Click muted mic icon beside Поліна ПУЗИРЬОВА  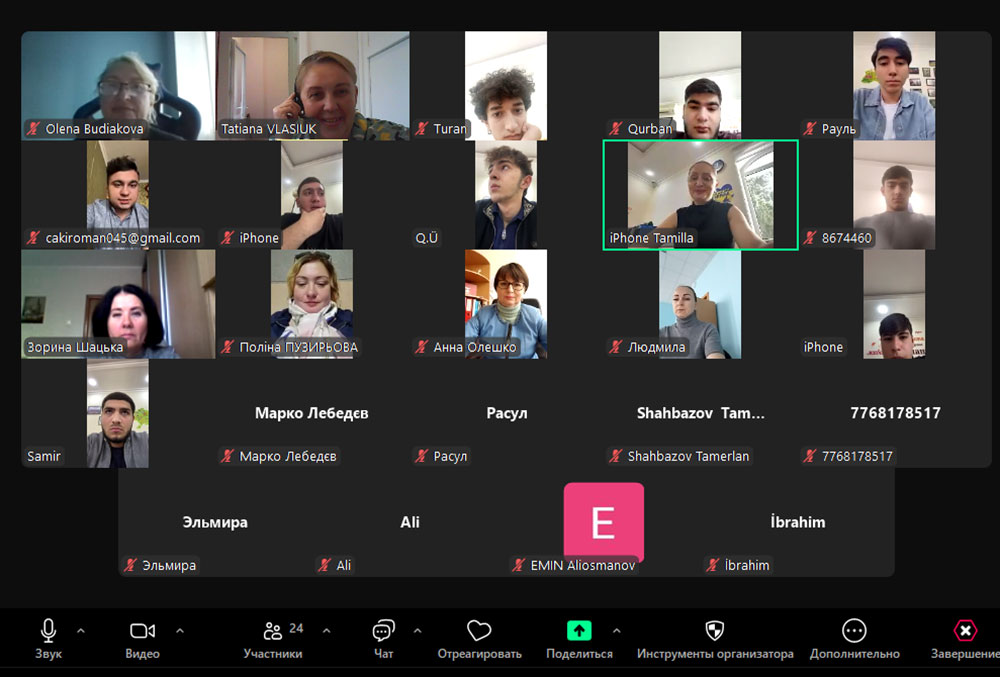tap(227, 347)
